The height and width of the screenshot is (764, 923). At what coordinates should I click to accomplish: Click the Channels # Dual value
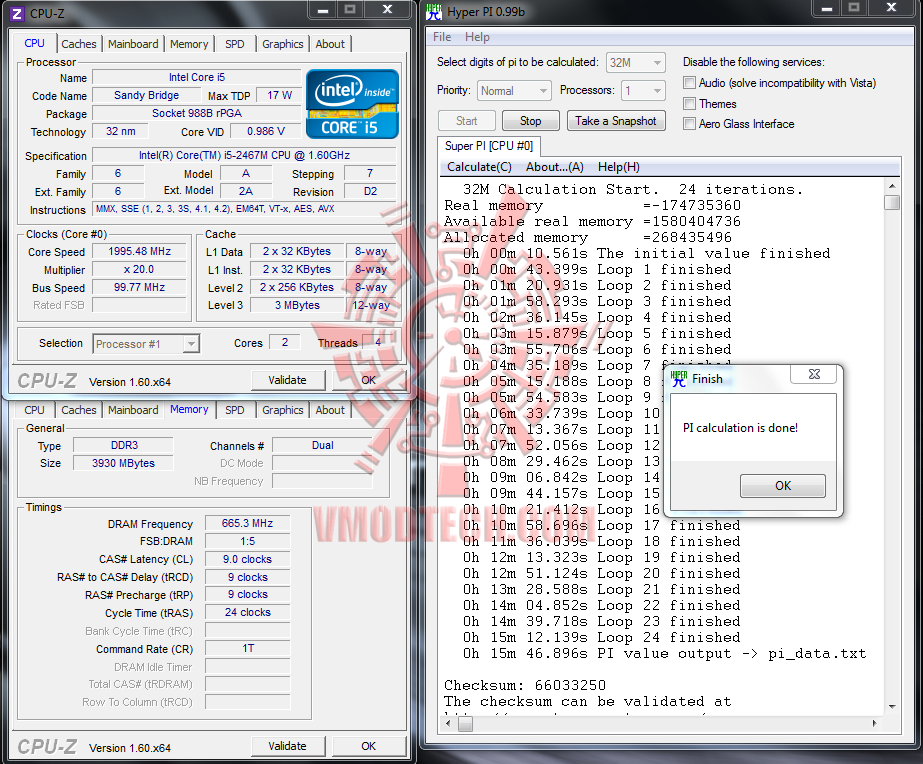tap(322, 446)
